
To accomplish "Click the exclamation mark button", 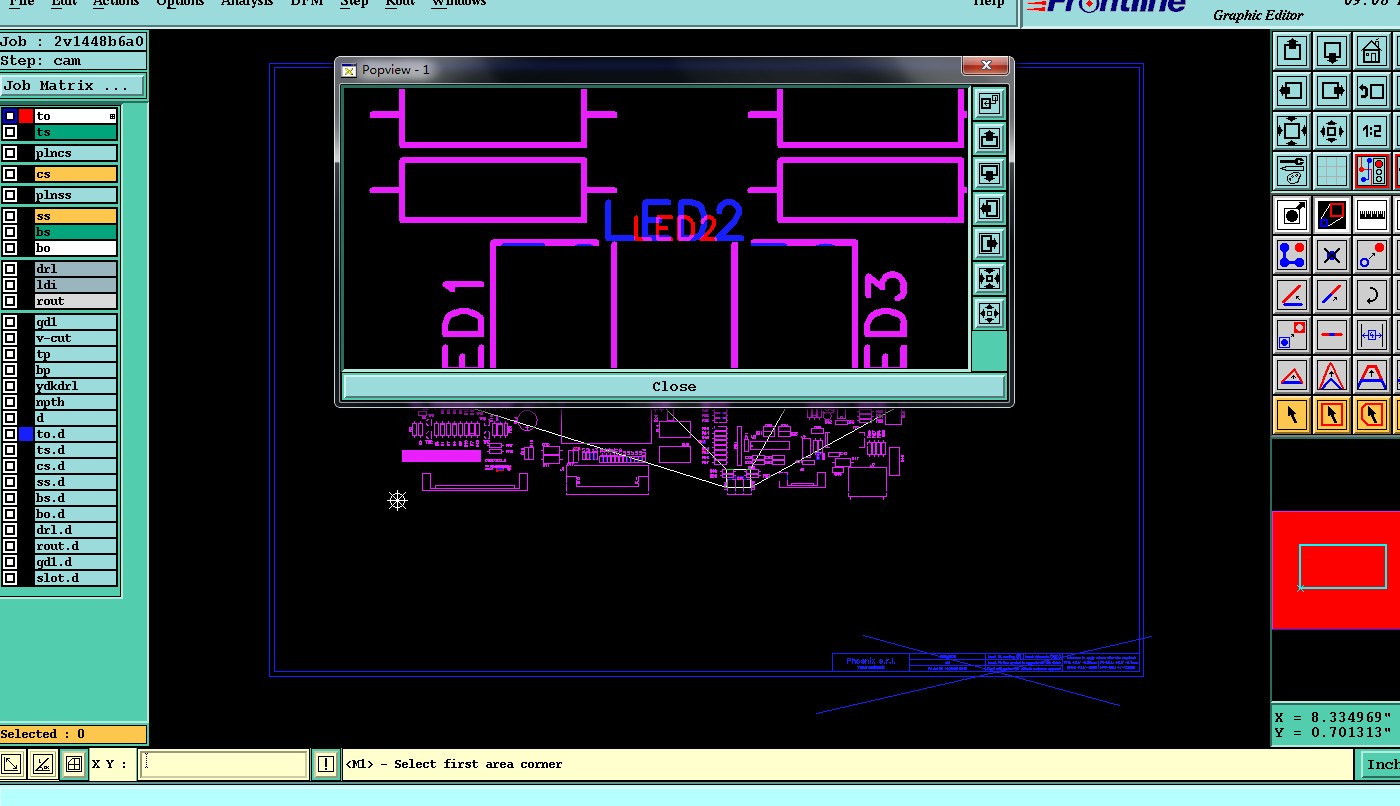I will (x=325, y=764).
